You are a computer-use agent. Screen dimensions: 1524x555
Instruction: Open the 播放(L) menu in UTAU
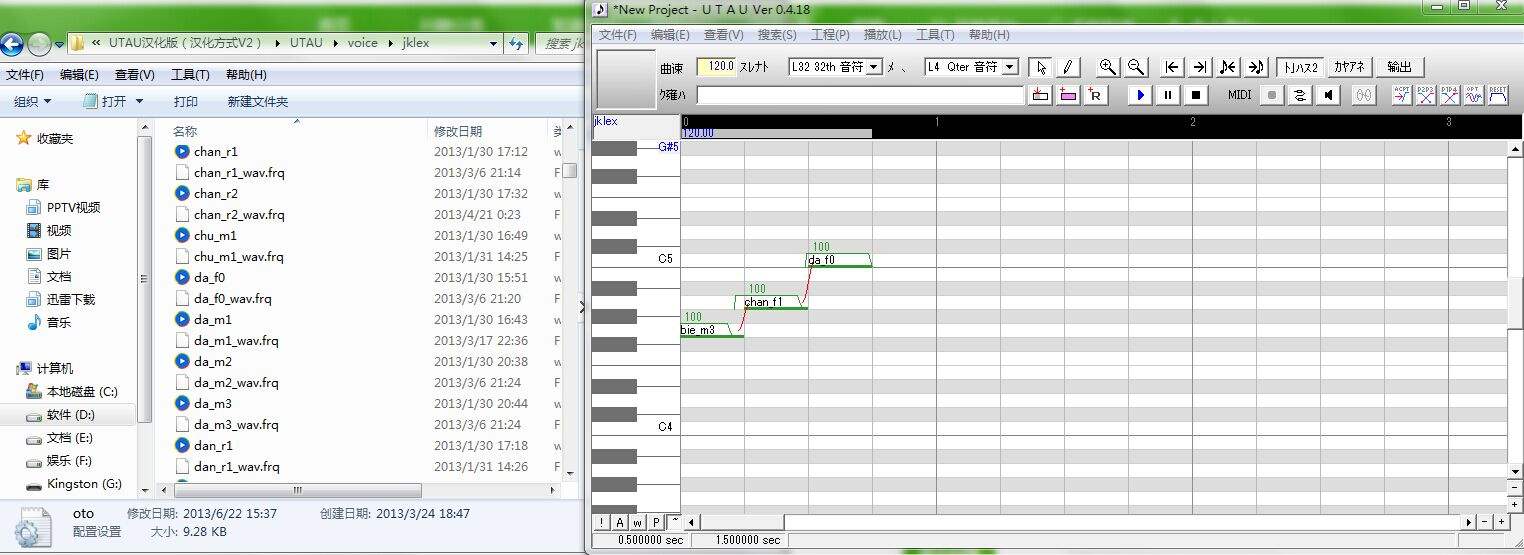pos(882,35)
